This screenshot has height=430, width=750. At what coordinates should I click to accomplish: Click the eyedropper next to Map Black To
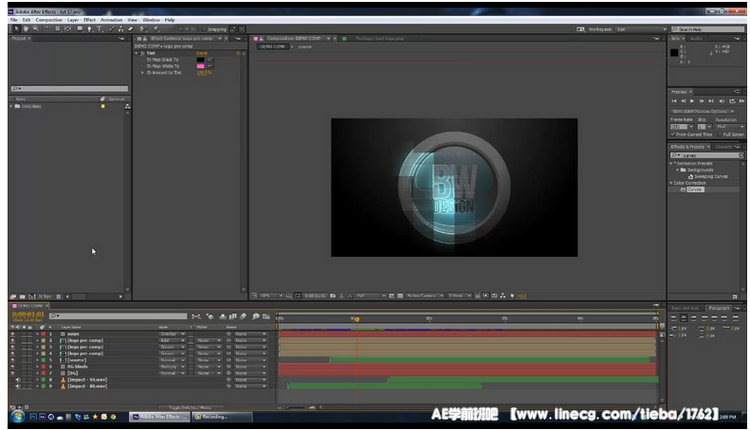coord(210,60)
